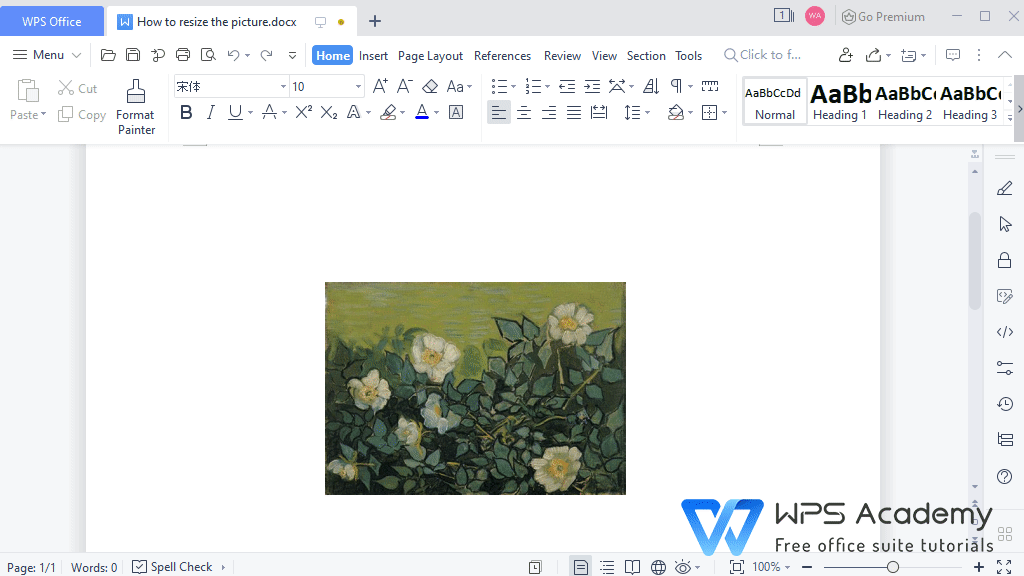Click the zoom slider handle
The width and height of the screenshot is (1024, 576).
(x=893, y=567)
